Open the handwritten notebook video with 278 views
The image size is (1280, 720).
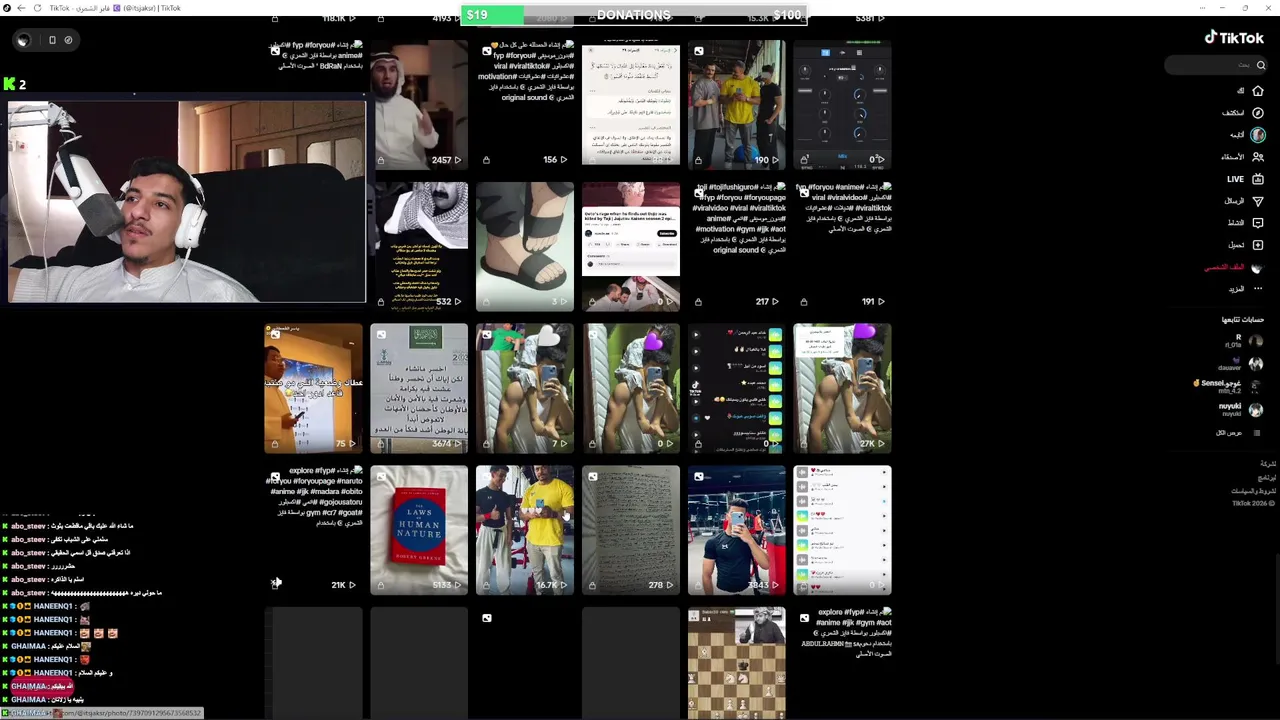coord(631,530)
